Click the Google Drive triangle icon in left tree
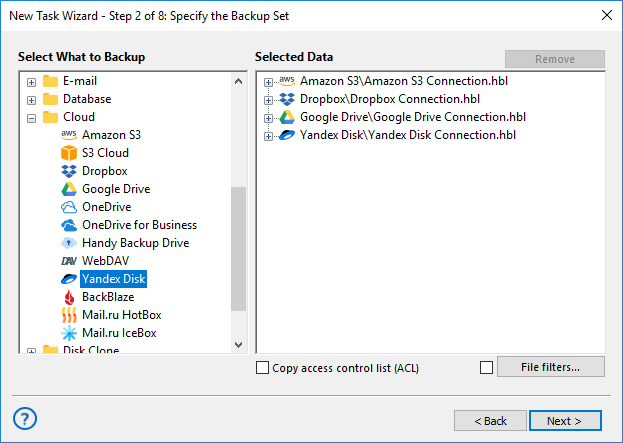 point(69,189)
